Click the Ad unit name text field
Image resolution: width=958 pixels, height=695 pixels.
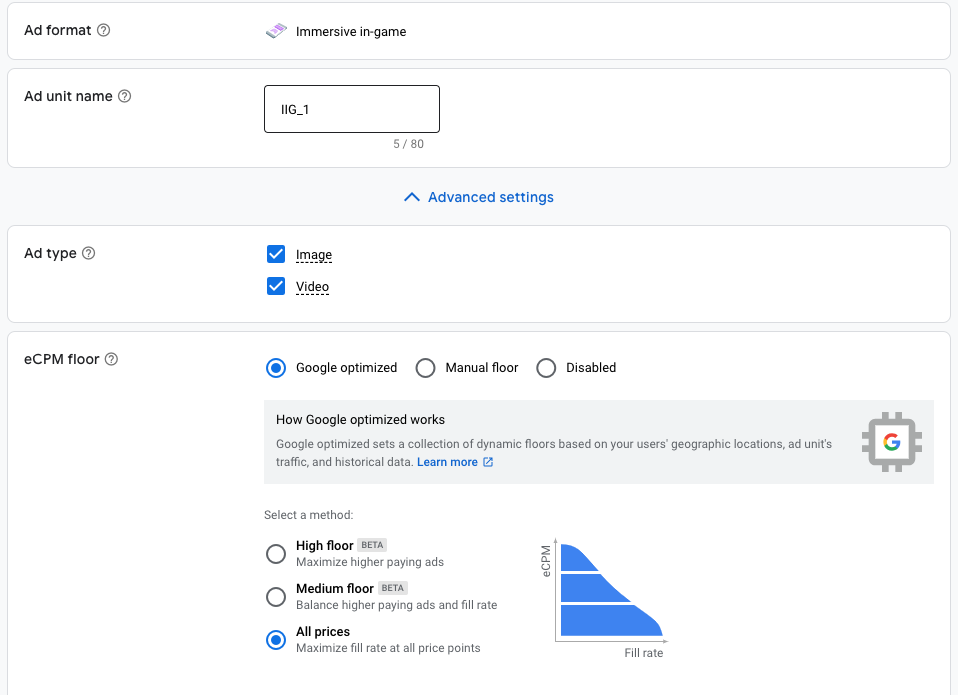click(x=352, y=109)
